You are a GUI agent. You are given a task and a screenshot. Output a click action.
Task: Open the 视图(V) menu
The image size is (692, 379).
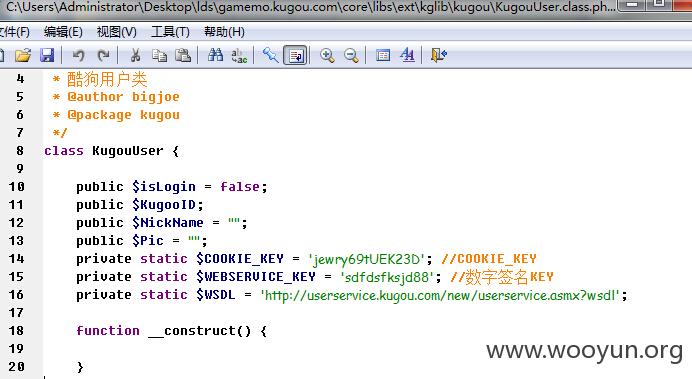[117, 32]
